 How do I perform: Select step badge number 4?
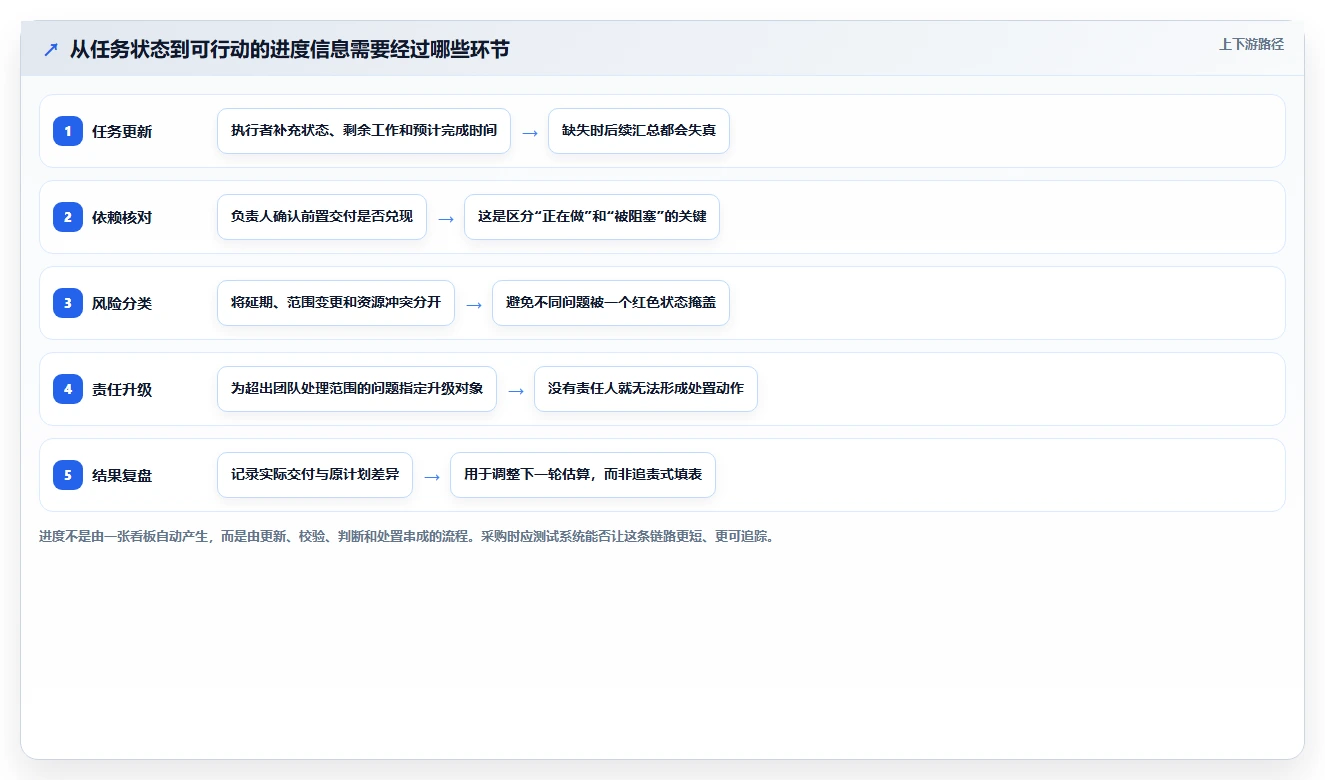tap(68, 388)
